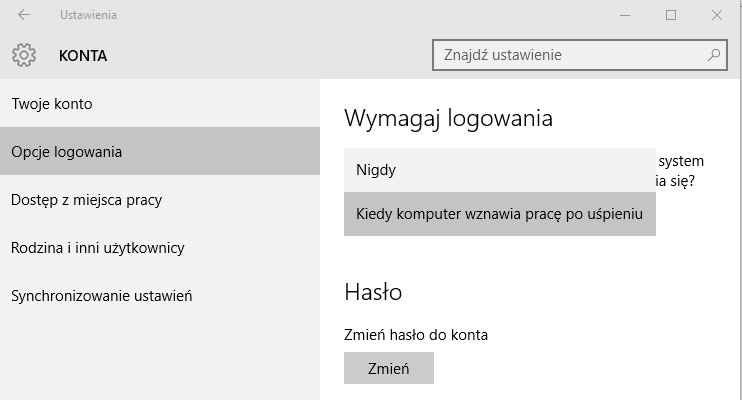Click the magnifier icon in search box
742x400 pixels.
714,55
